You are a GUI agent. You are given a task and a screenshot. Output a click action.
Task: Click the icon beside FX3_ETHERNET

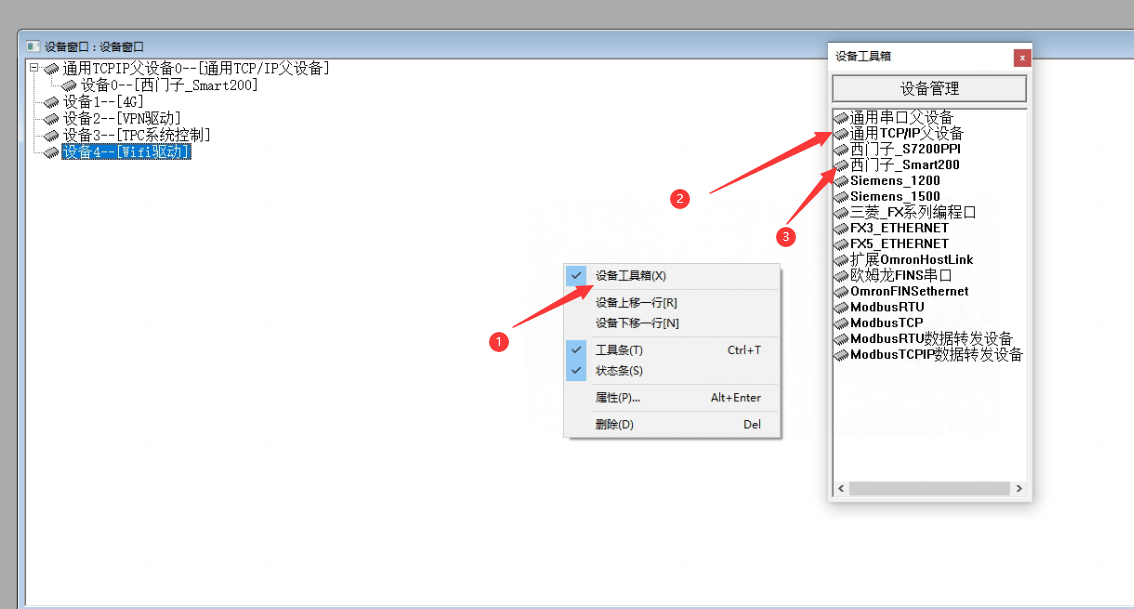841,229
